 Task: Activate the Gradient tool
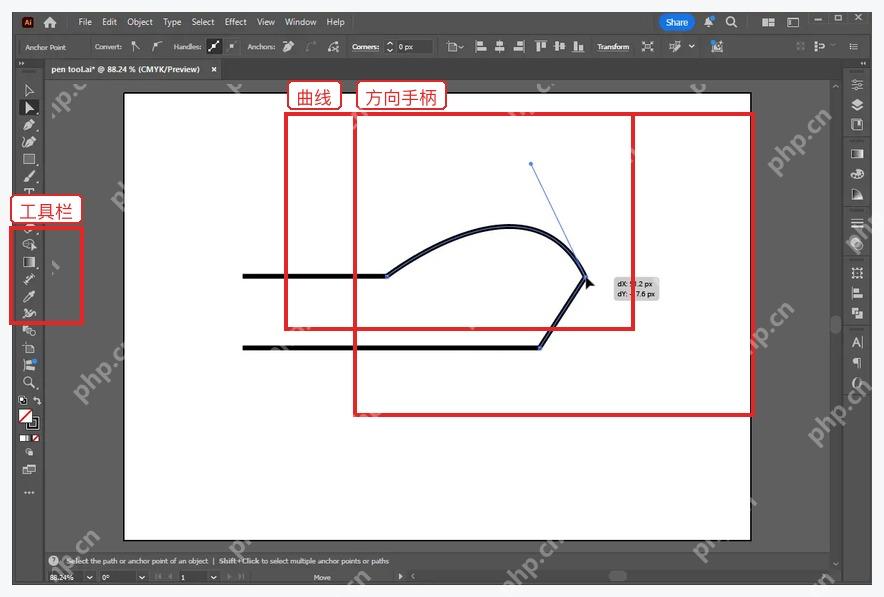(29, 262)
